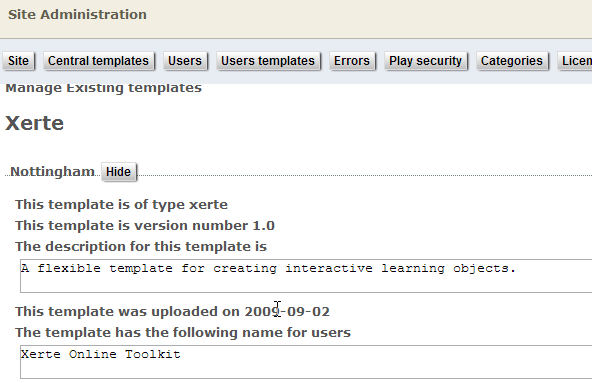Click 'Manage Existing templates' heading
Screen dimensions: 592x383
pos(103,88)
